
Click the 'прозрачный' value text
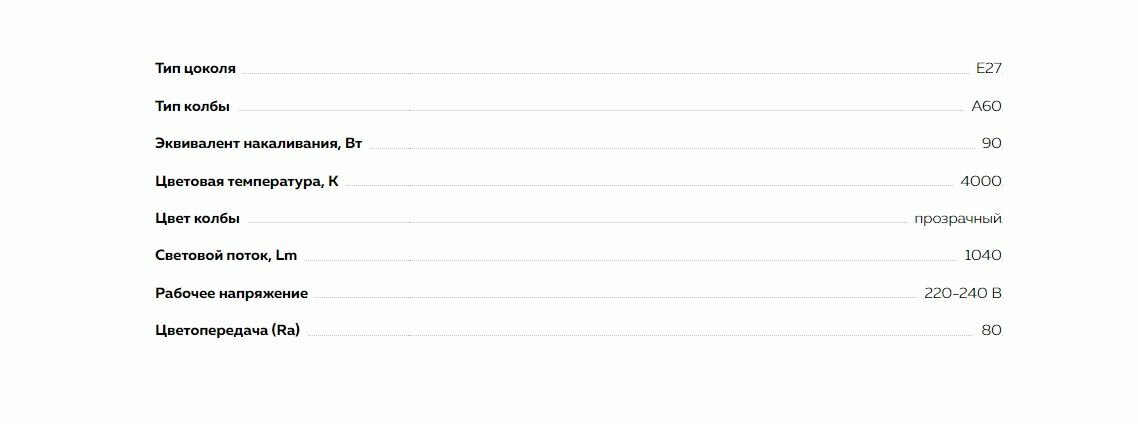957,218
